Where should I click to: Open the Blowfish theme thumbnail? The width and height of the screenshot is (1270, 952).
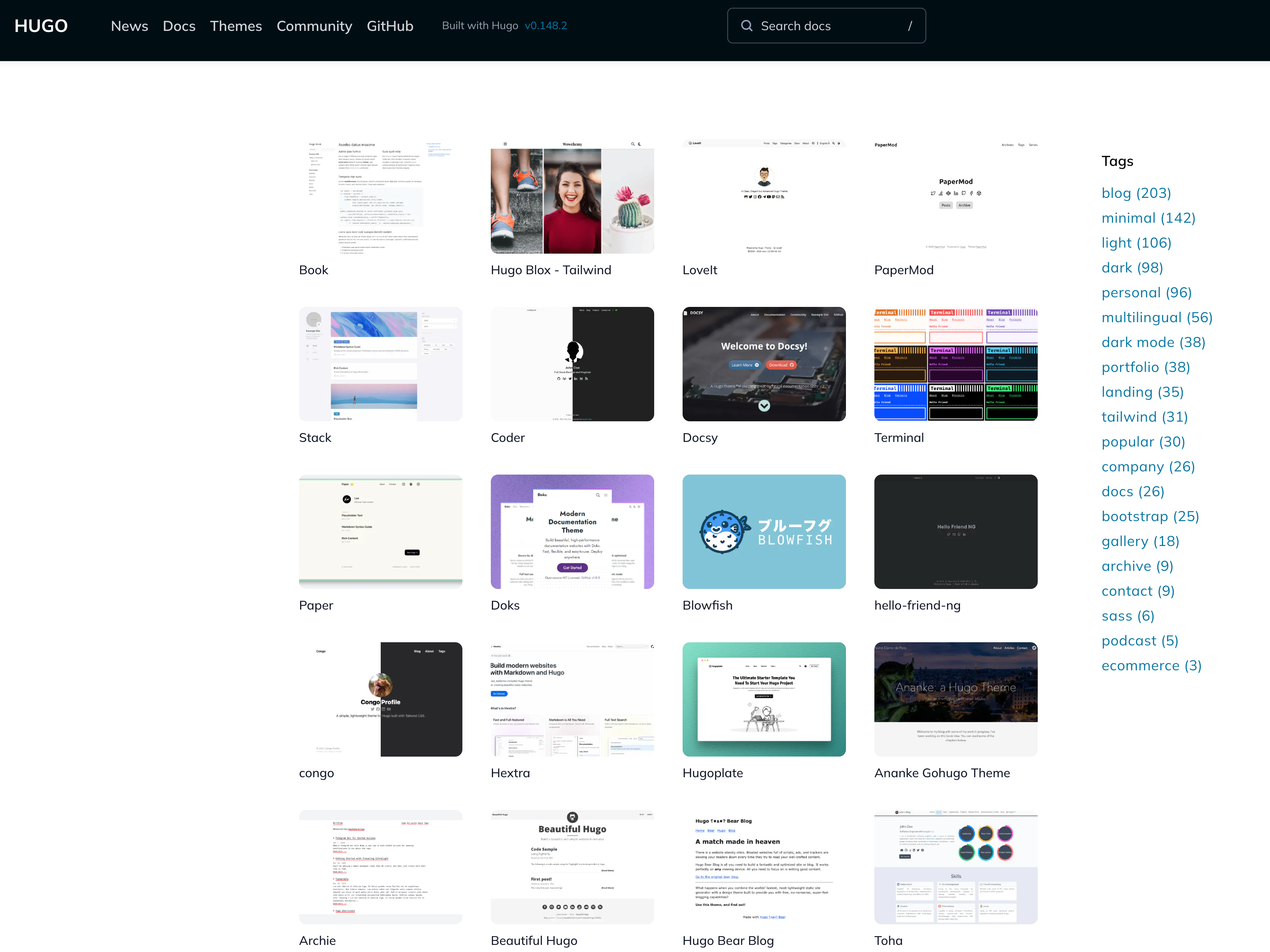point(764,532)
